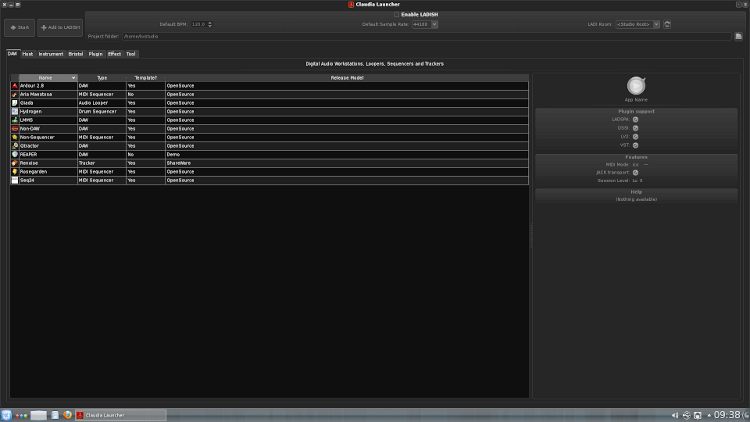Click the REAPER row icon
This screenshot has height=422, width=750.
coord(15,155)
